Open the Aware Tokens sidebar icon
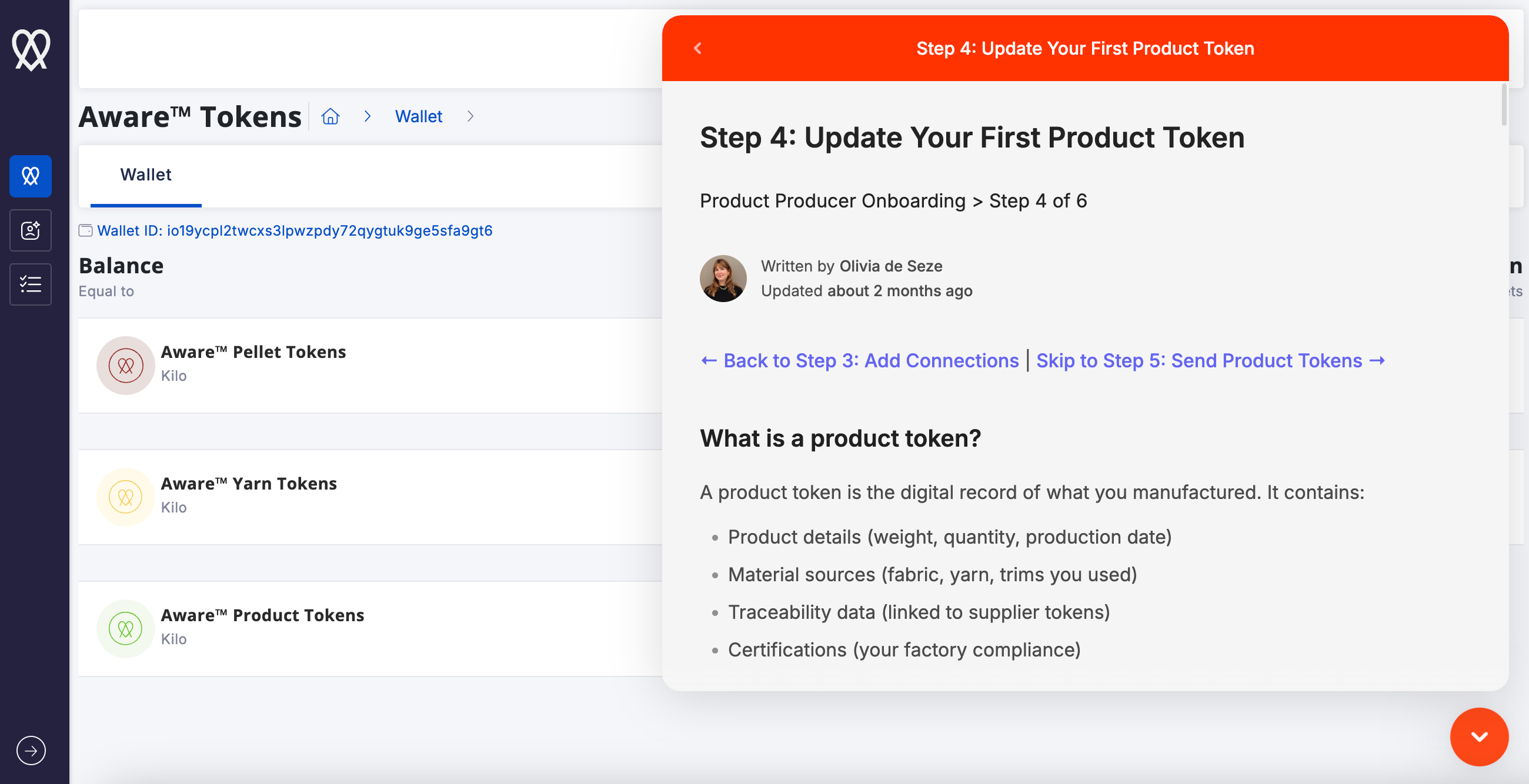This screenshot has height=784, width=1529. coord(31,176)
